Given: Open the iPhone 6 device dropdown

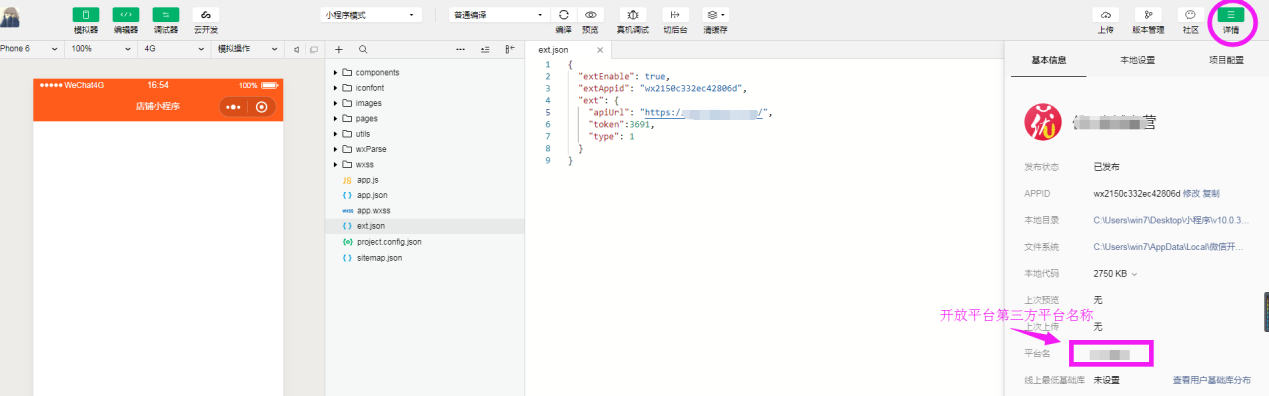Looking at the screenshot, I should click(31, 49).
